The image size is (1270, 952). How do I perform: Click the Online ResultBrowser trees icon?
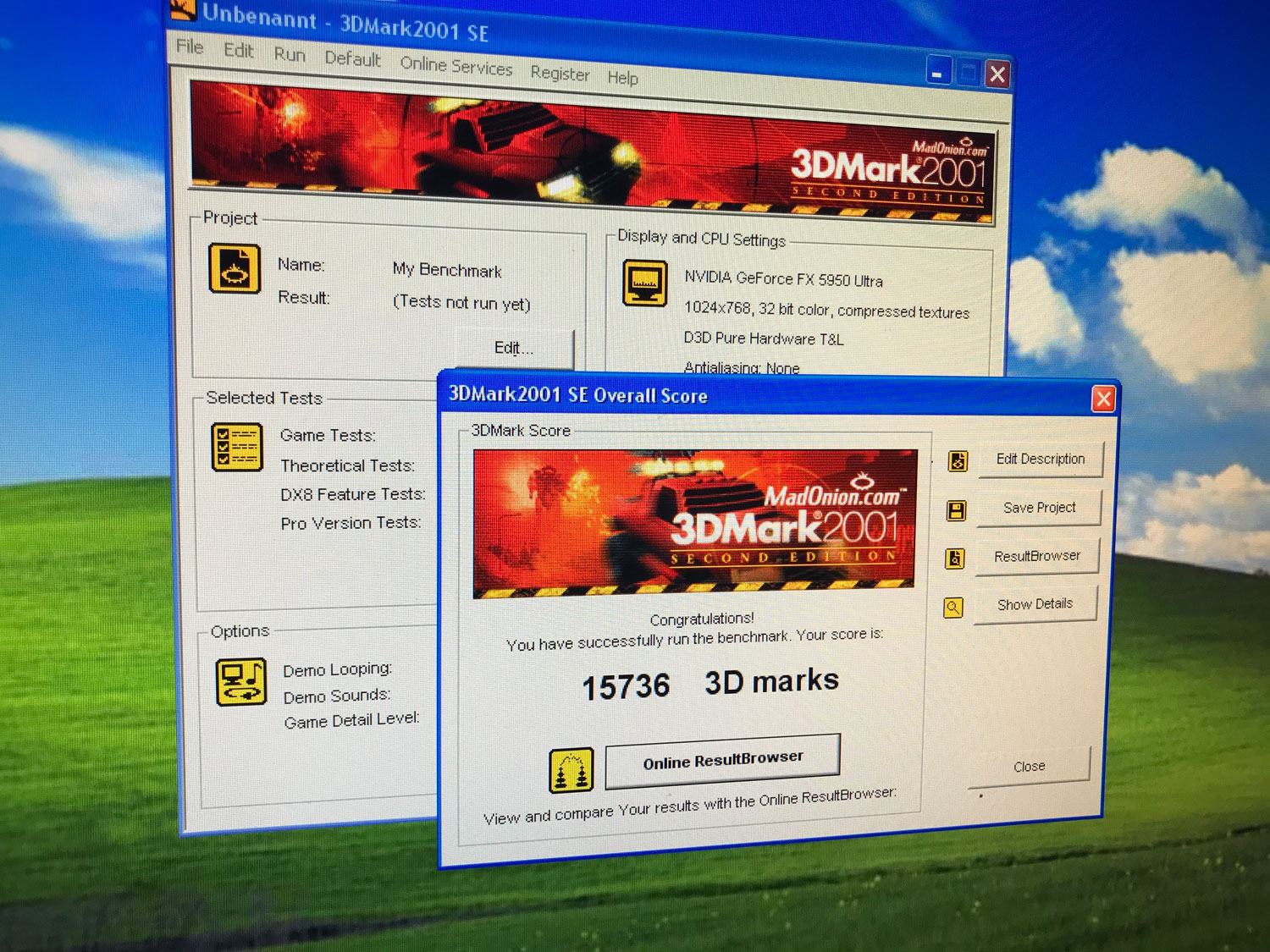pyautogui.click(x=571, y=771)
